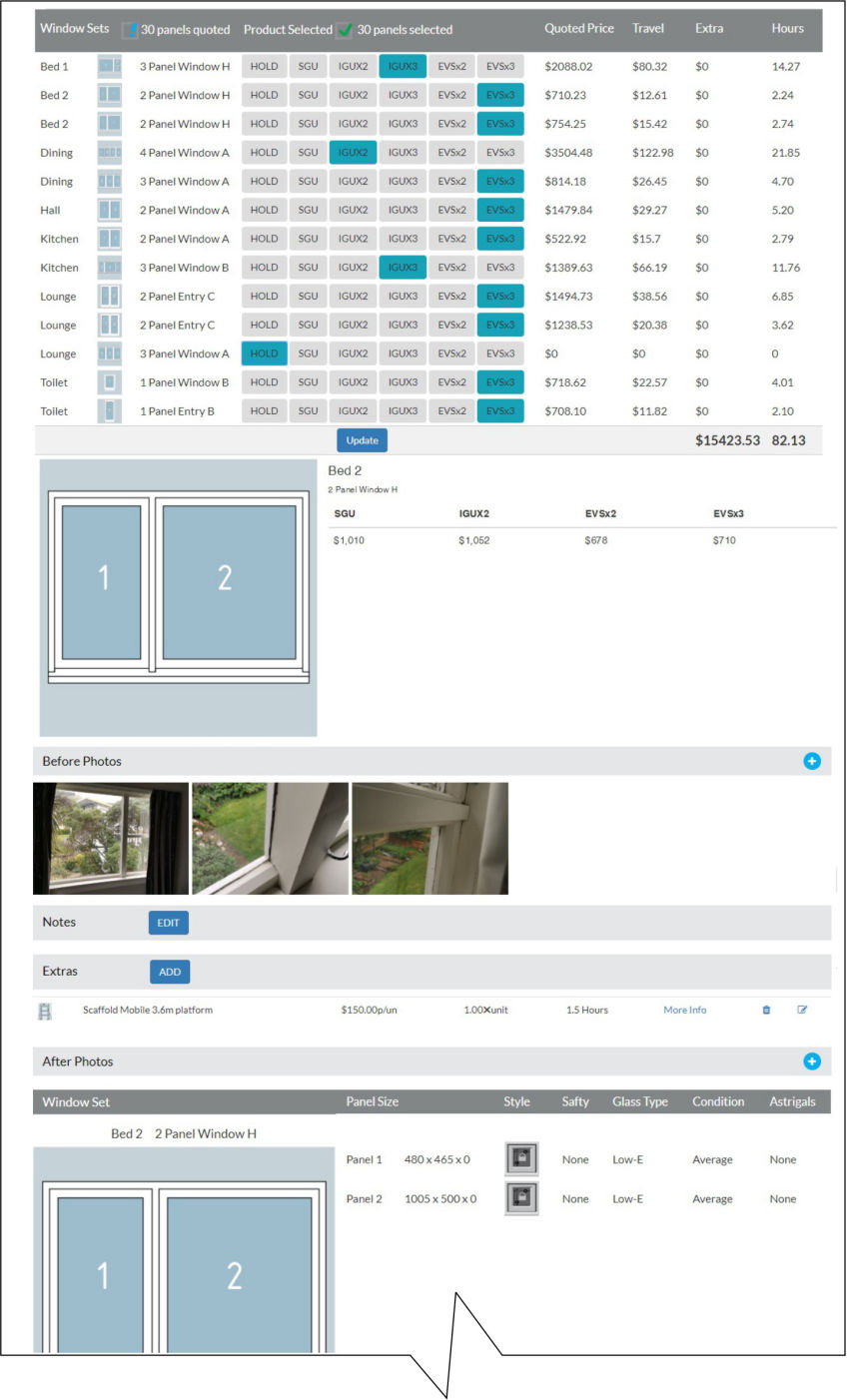Viewport: 847px width, 1400px height.
Task: Toggle the panels selected green checkbox
Action: tap(345, 30)
